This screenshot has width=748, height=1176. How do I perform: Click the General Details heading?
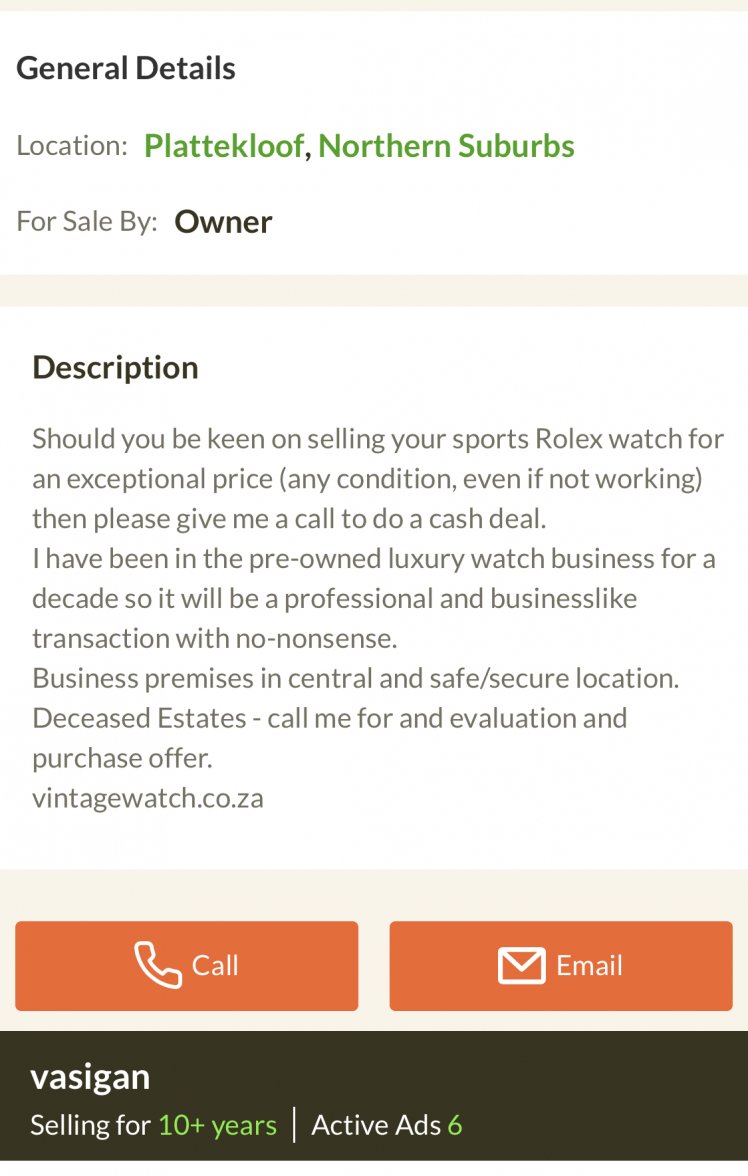(126, 68)
